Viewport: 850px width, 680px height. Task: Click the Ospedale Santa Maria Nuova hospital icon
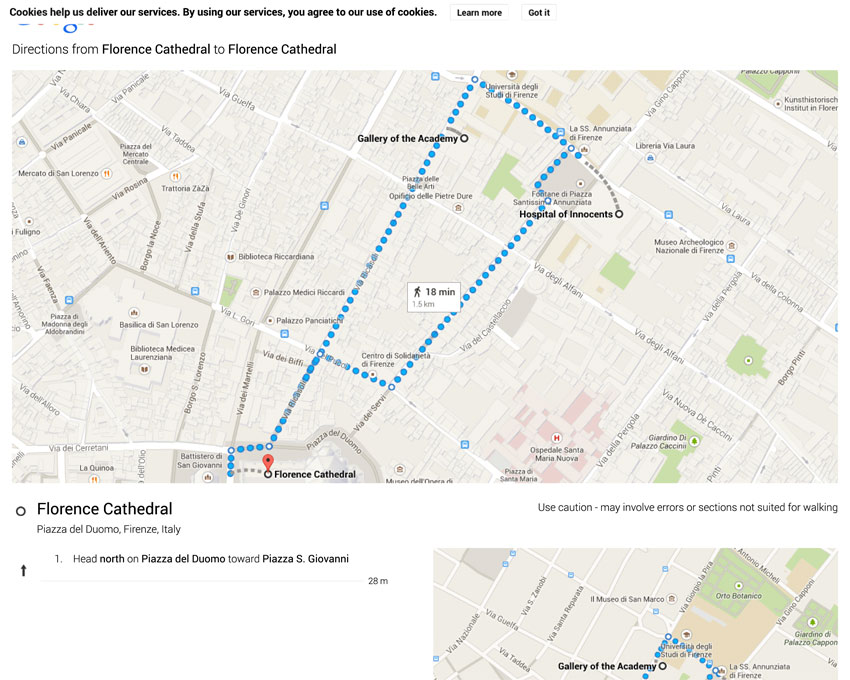[x=557, y=437]
